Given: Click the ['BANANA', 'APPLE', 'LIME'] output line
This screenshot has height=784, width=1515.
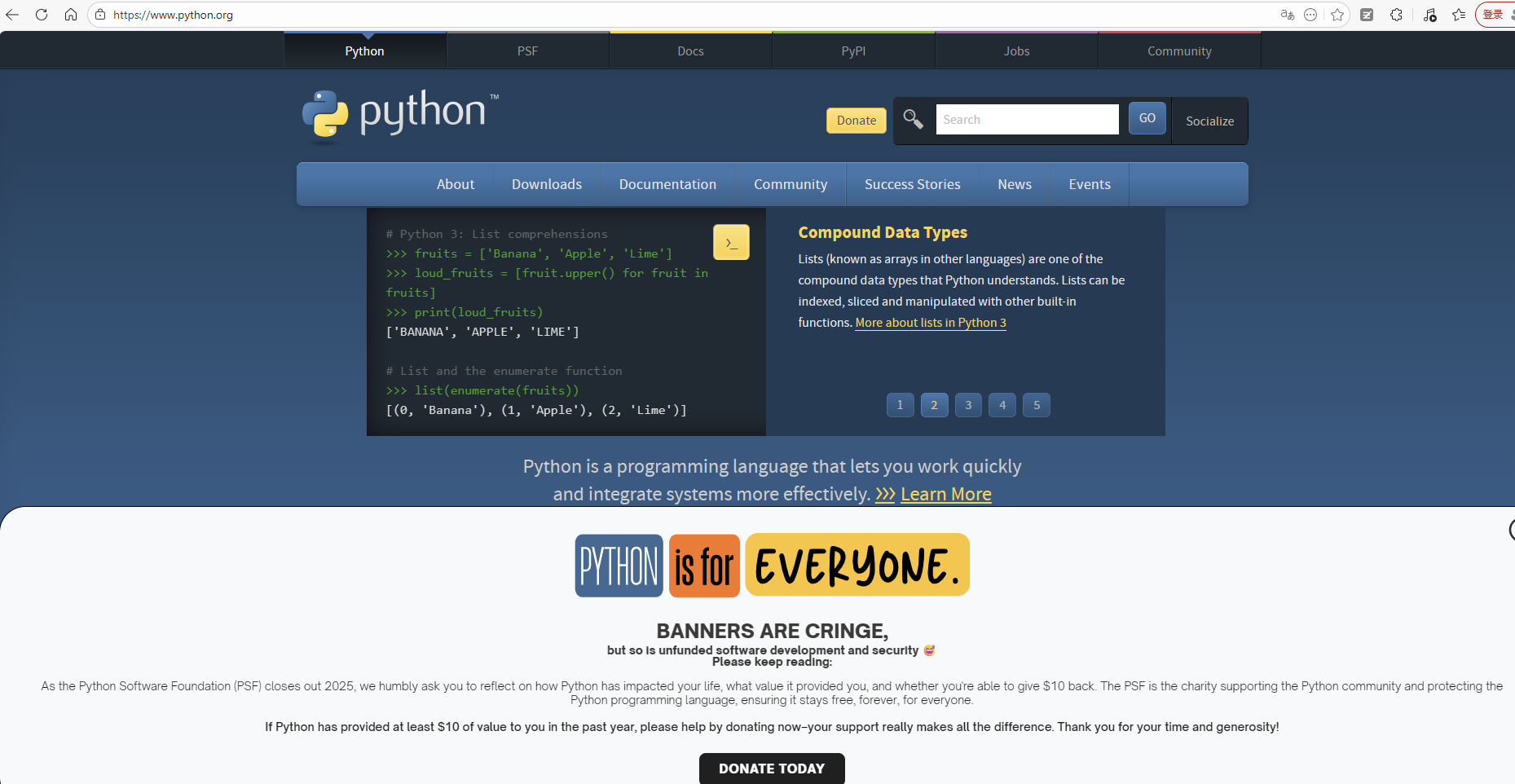Looking at the screenshot, I should [482, 332].
